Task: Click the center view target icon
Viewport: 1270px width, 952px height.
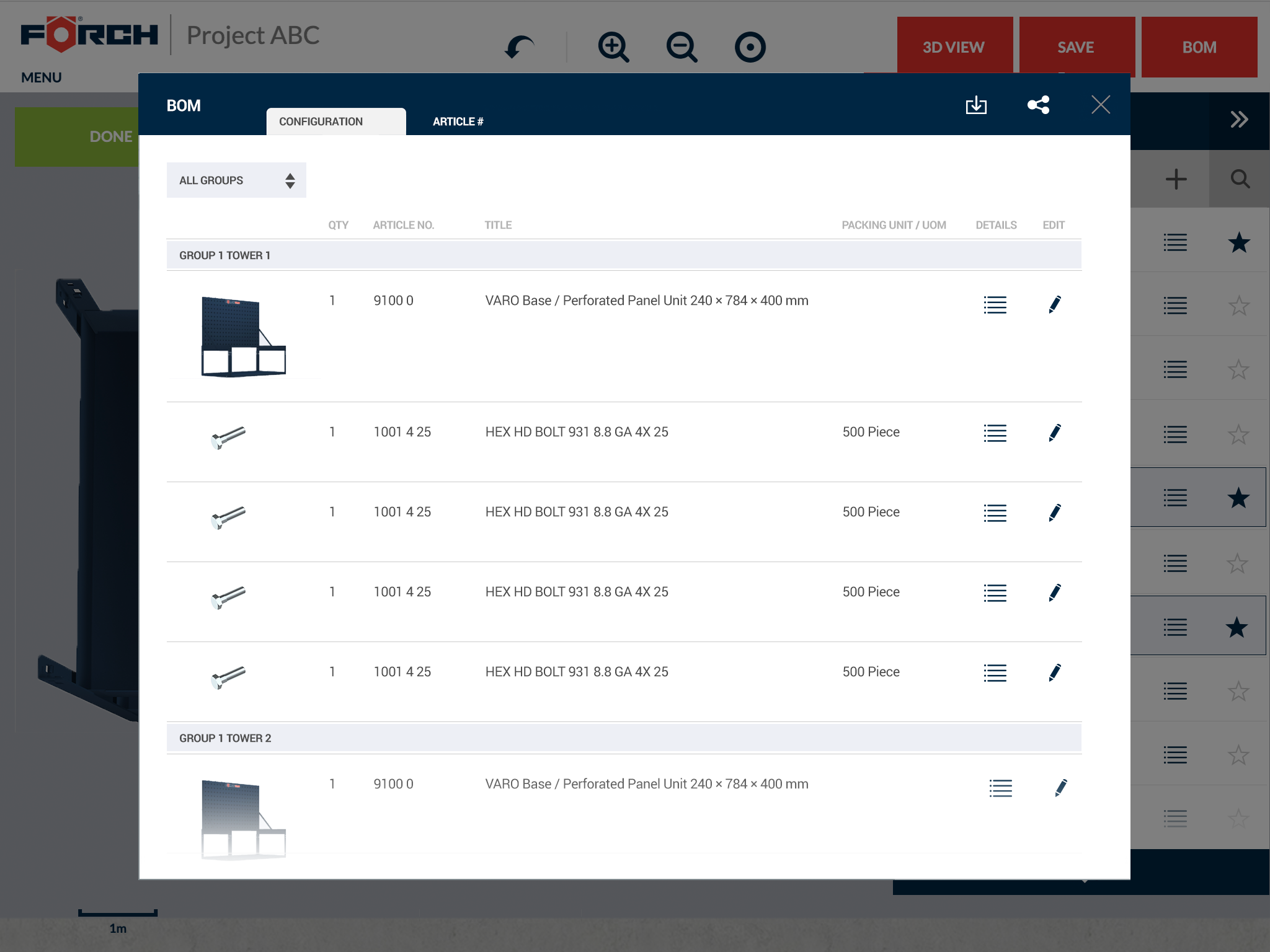Action: coord(750,47)
